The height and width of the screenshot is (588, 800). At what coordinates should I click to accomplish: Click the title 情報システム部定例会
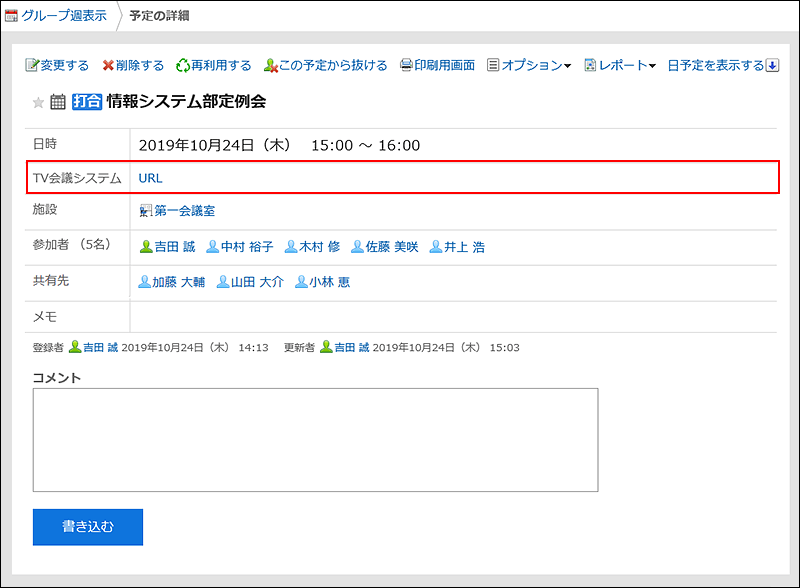coord(186,102)
